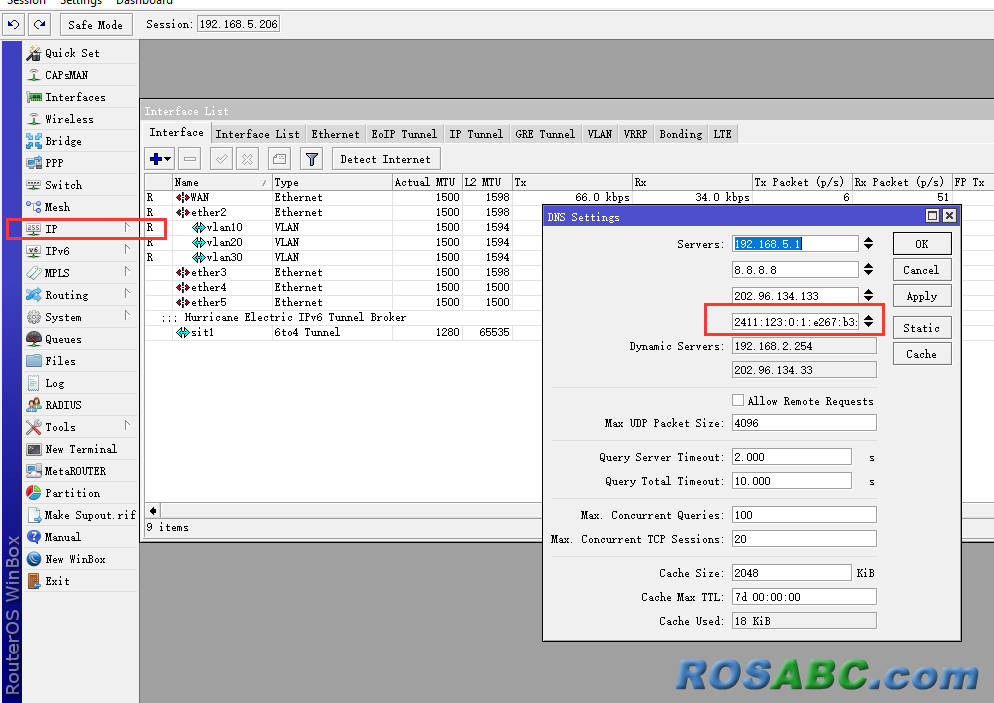Open the Manual sidebar entry
This screenshot has height=703, width=994.
point(81,537)
